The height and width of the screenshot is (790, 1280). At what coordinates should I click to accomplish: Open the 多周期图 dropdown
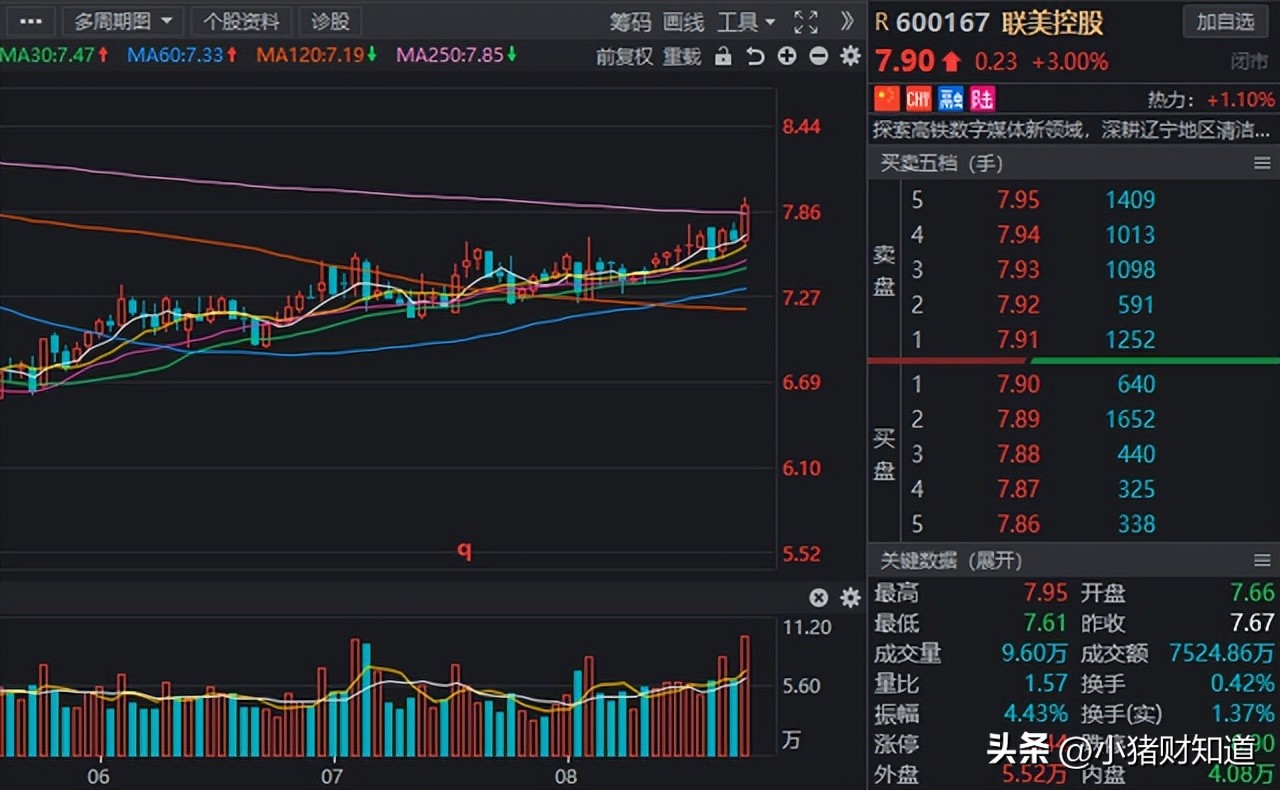click(122, 21)
